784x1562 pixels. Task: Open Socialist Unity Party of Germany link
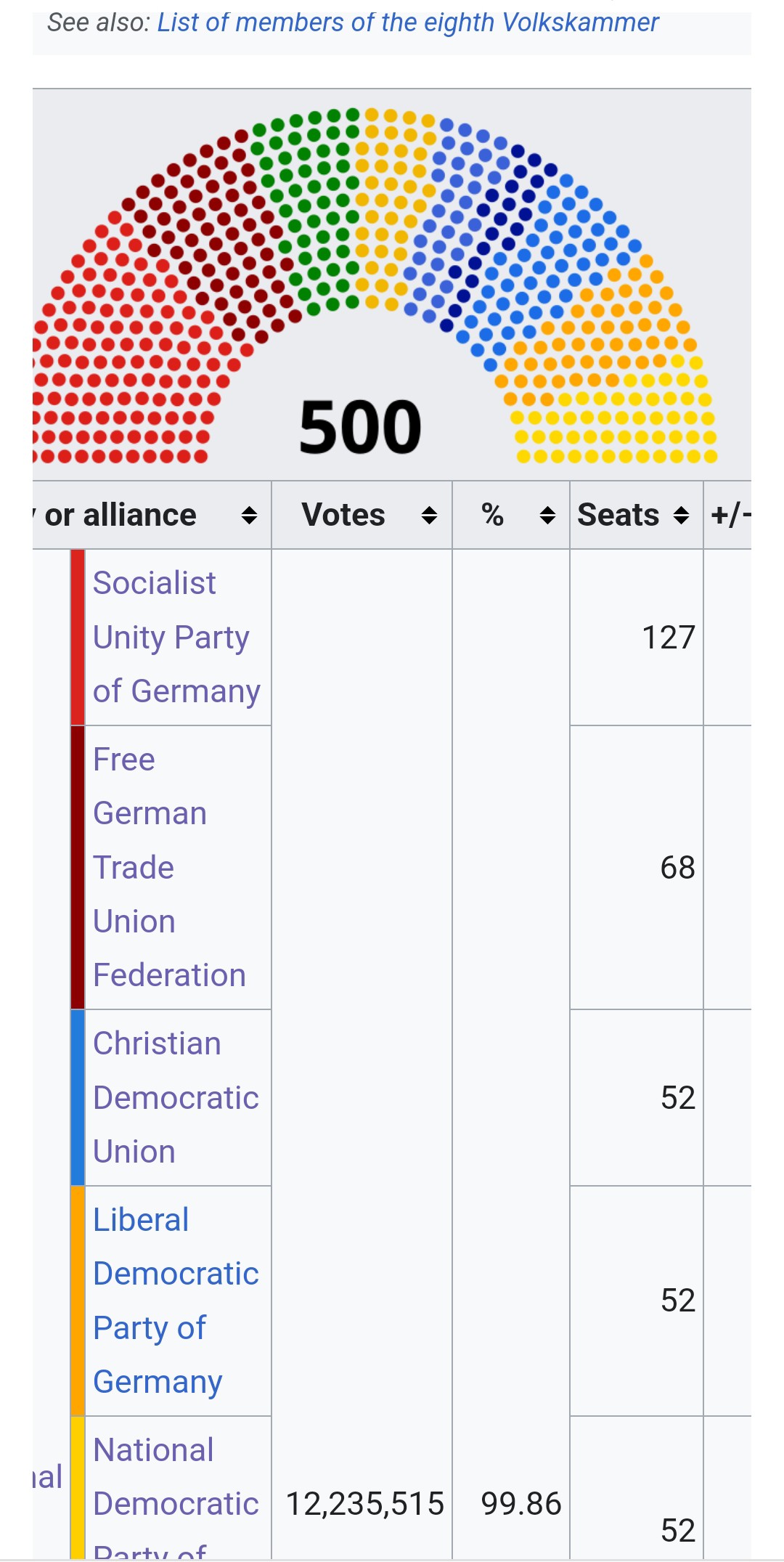pos(176,637)
